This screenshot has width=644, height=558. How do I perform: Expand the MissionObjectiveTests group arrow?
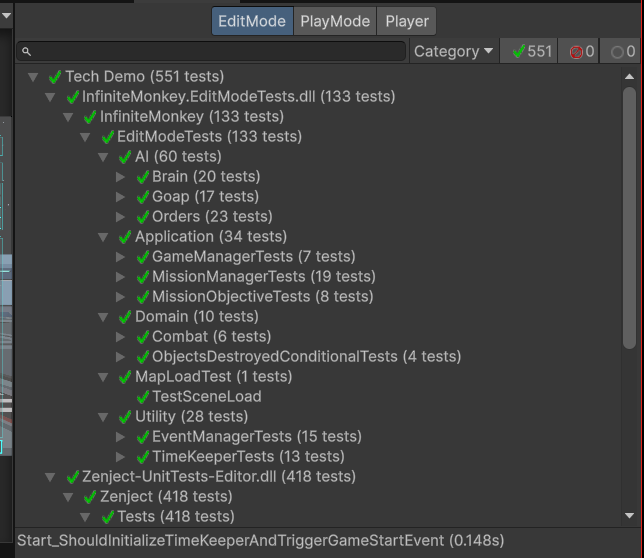[x=120, y=297]
